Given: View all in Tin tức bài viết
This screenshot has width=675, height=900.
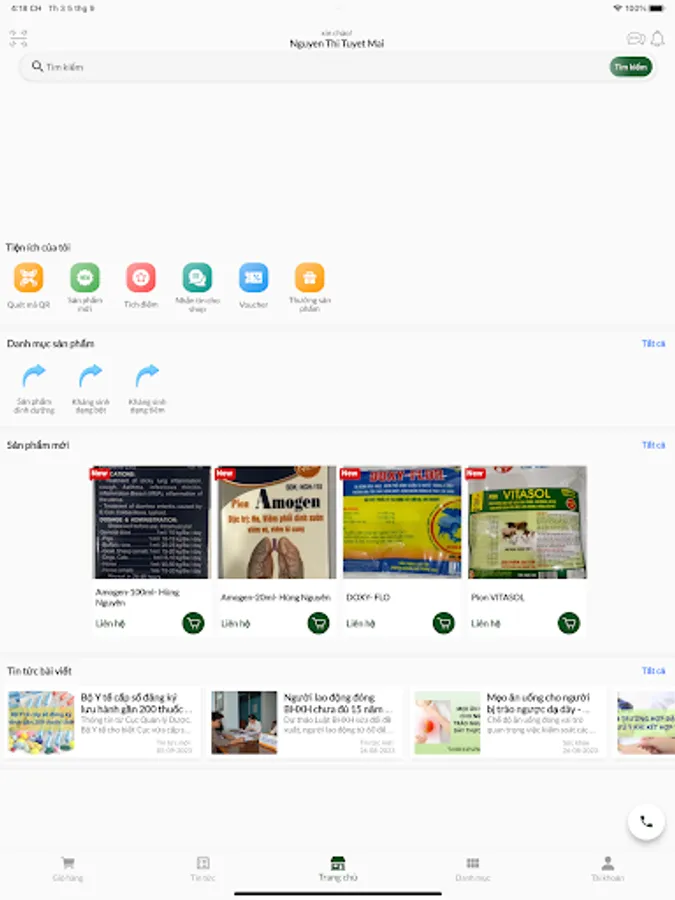Looking at the screenshot, I should 653,670.
